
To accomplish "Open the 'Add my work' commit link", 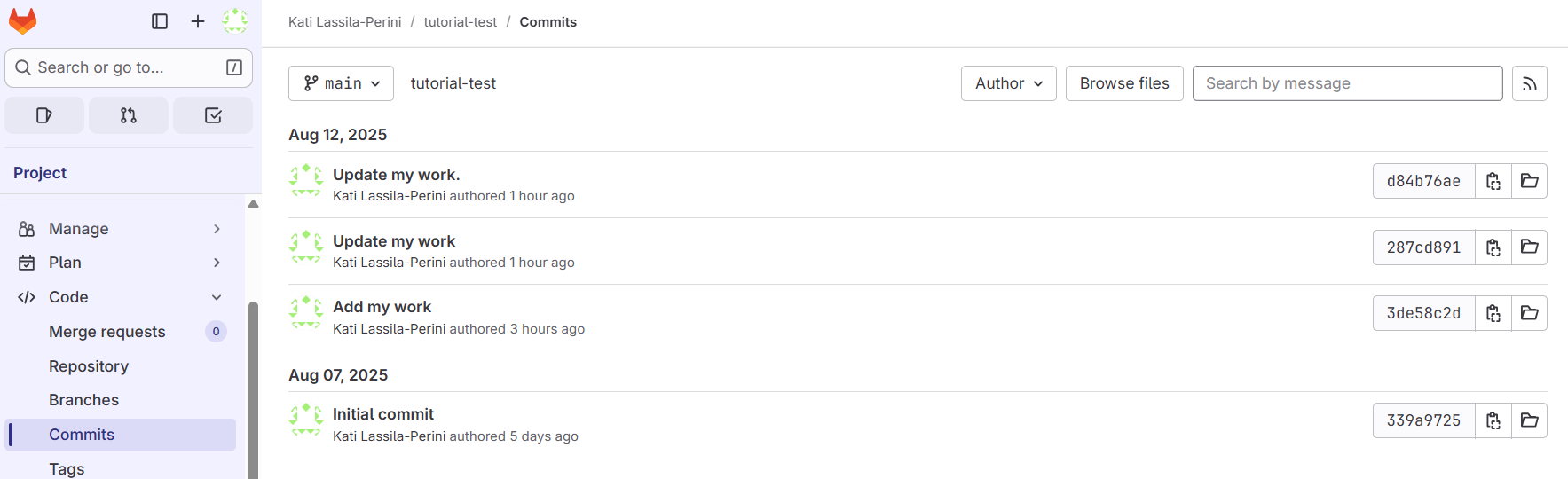I will click(x=382, y=307).
